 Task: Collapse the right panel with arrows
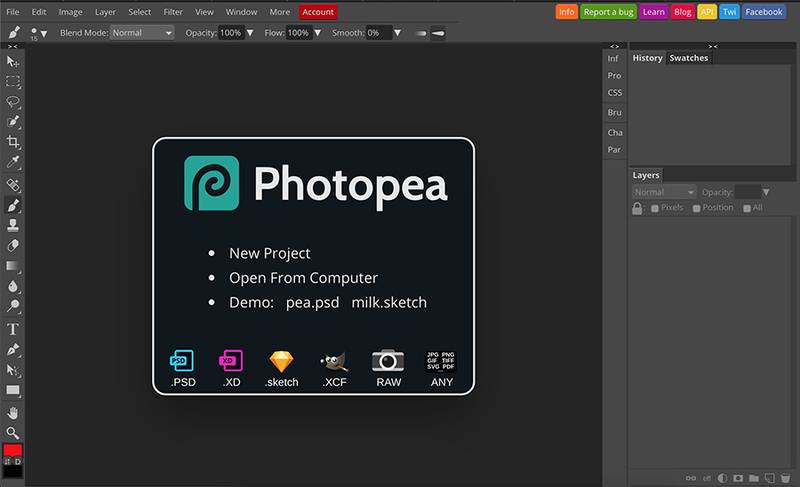coord(713,46)
